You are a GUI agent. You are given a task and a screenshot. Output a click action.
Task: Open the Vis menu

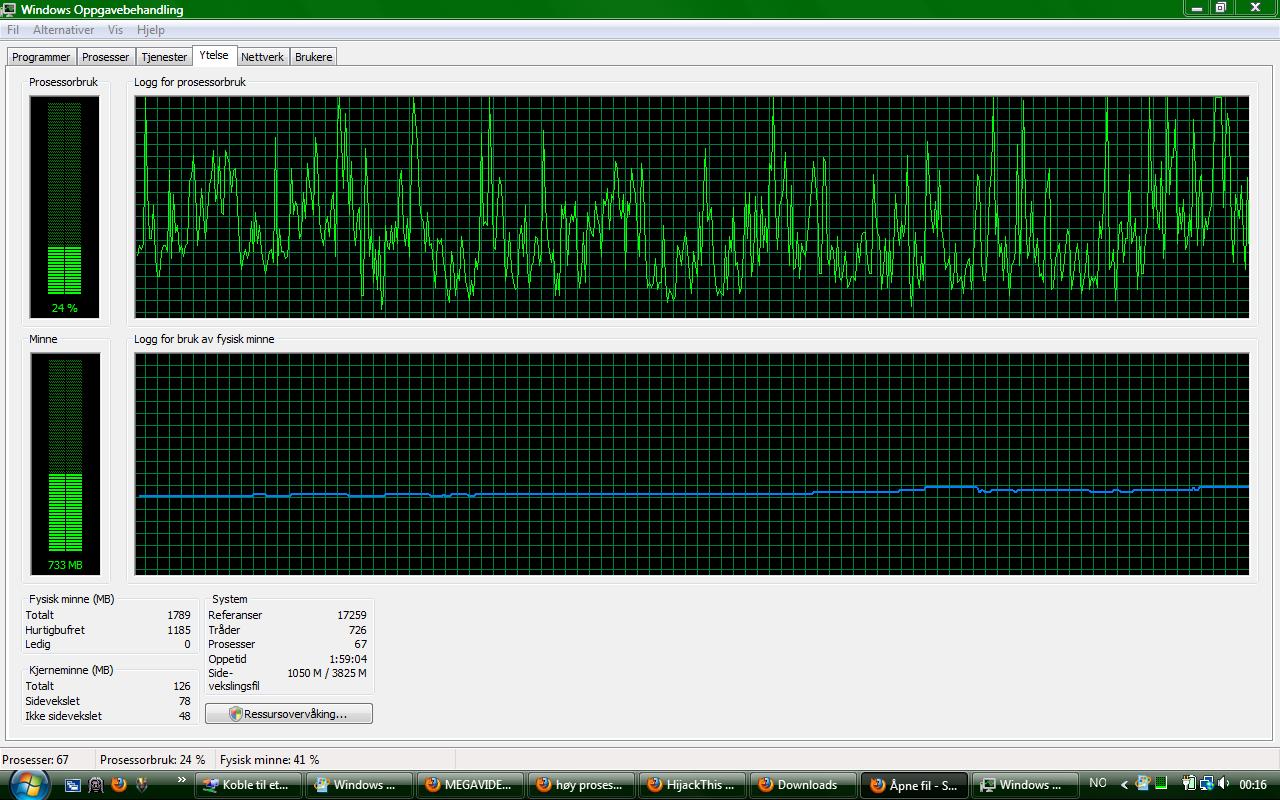[116, 30]
